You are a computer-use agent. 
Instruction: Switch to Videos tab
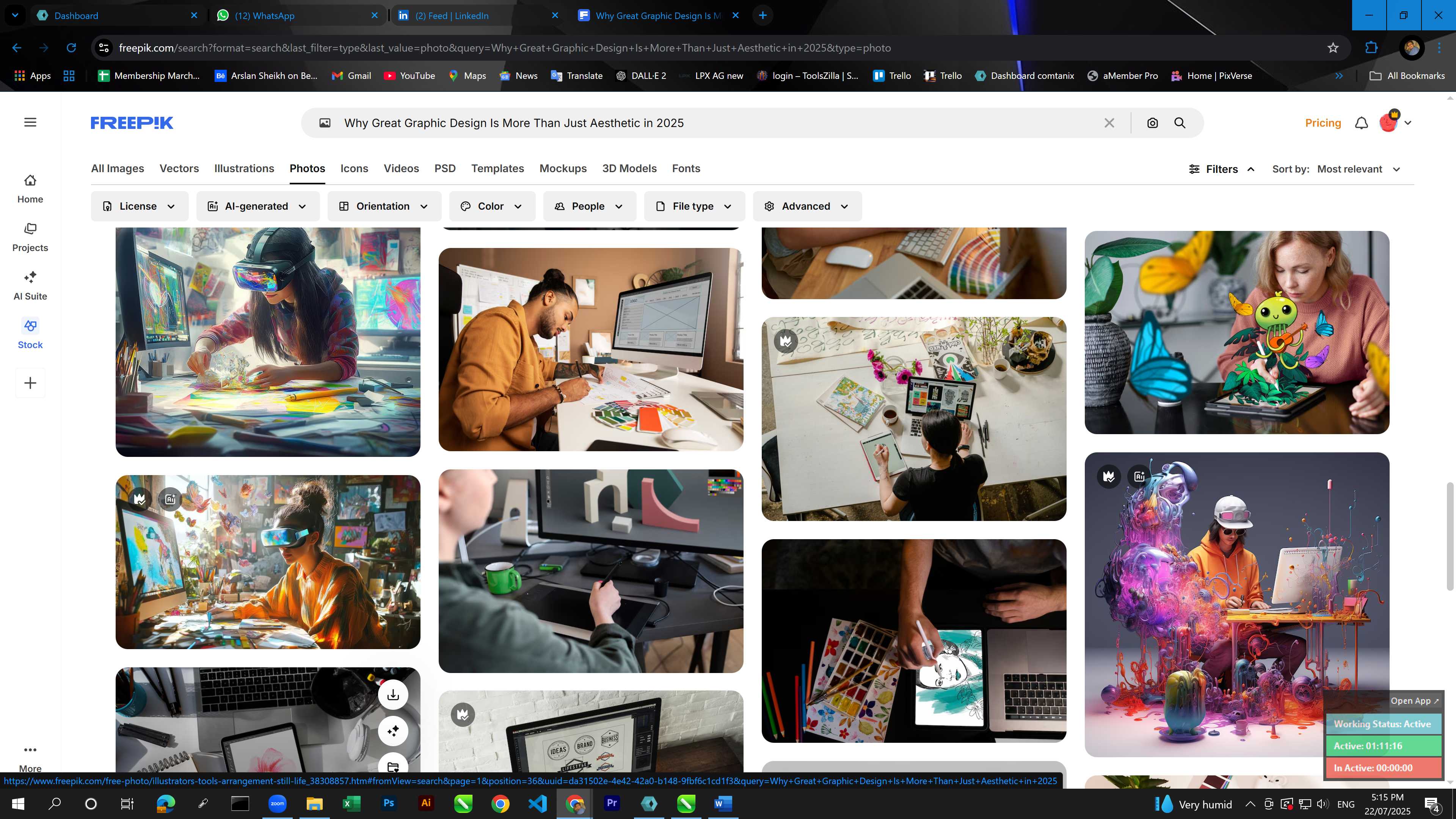point(401,168)
